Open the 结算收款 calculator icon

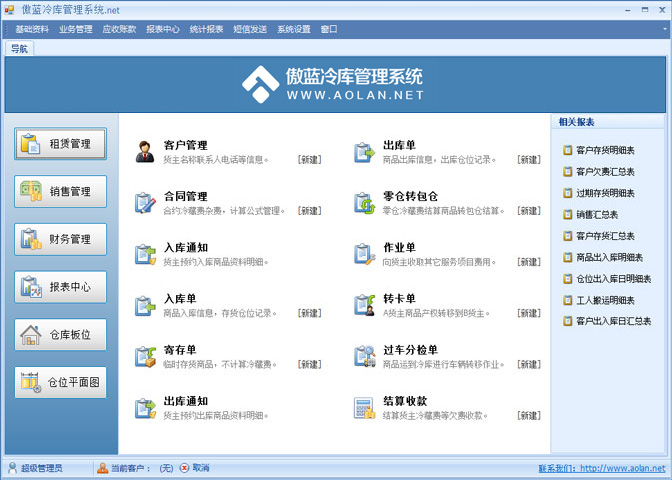(364, 408)
